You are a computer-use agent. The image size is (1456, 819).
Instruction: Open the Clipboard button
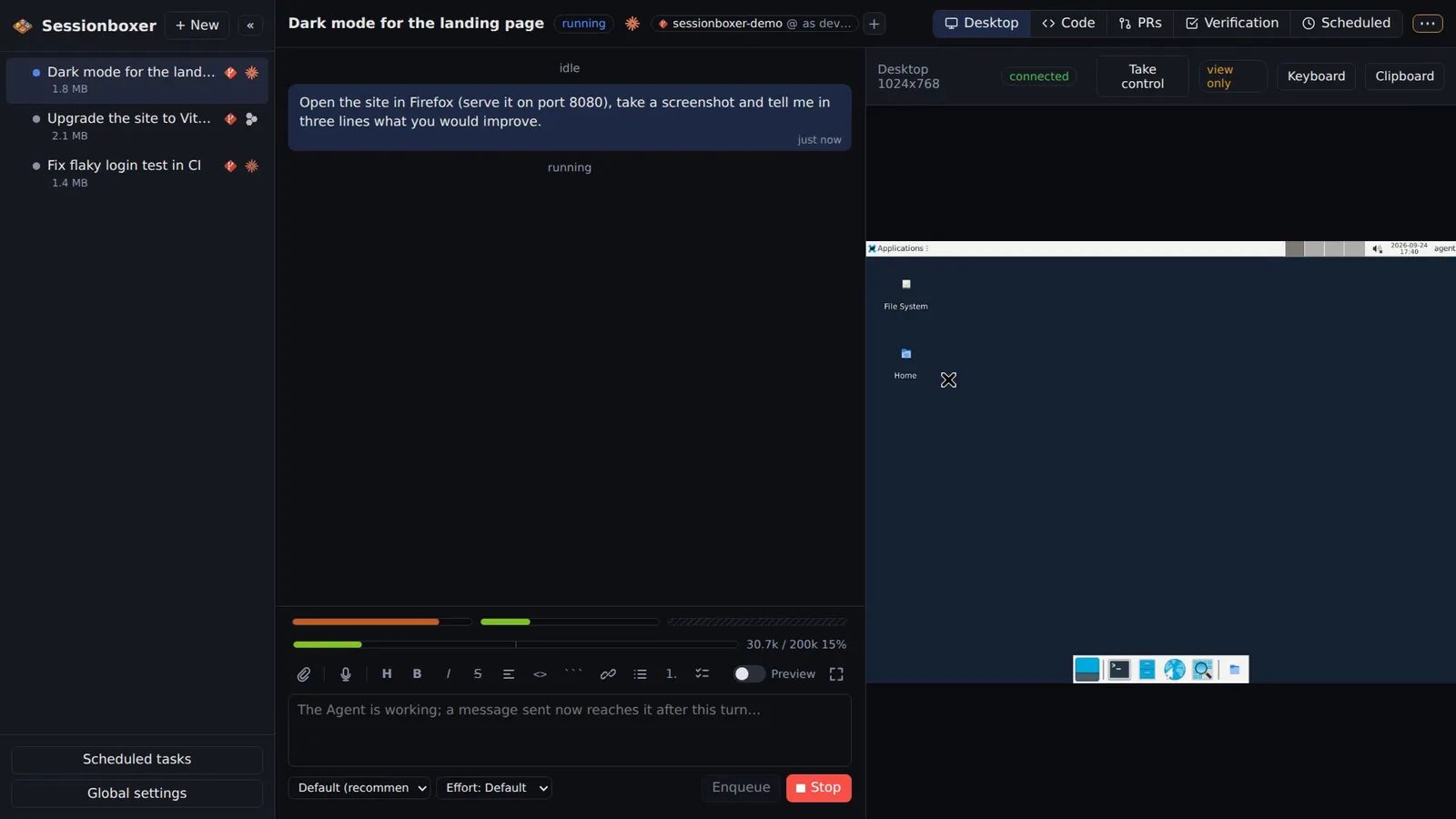[x=1404, y=76]
